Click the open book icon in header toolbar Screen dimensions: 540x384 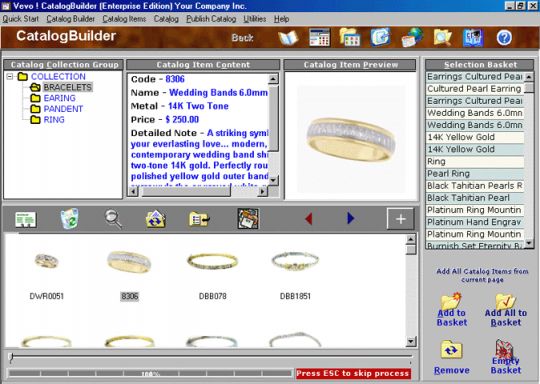tap(288, 38)
